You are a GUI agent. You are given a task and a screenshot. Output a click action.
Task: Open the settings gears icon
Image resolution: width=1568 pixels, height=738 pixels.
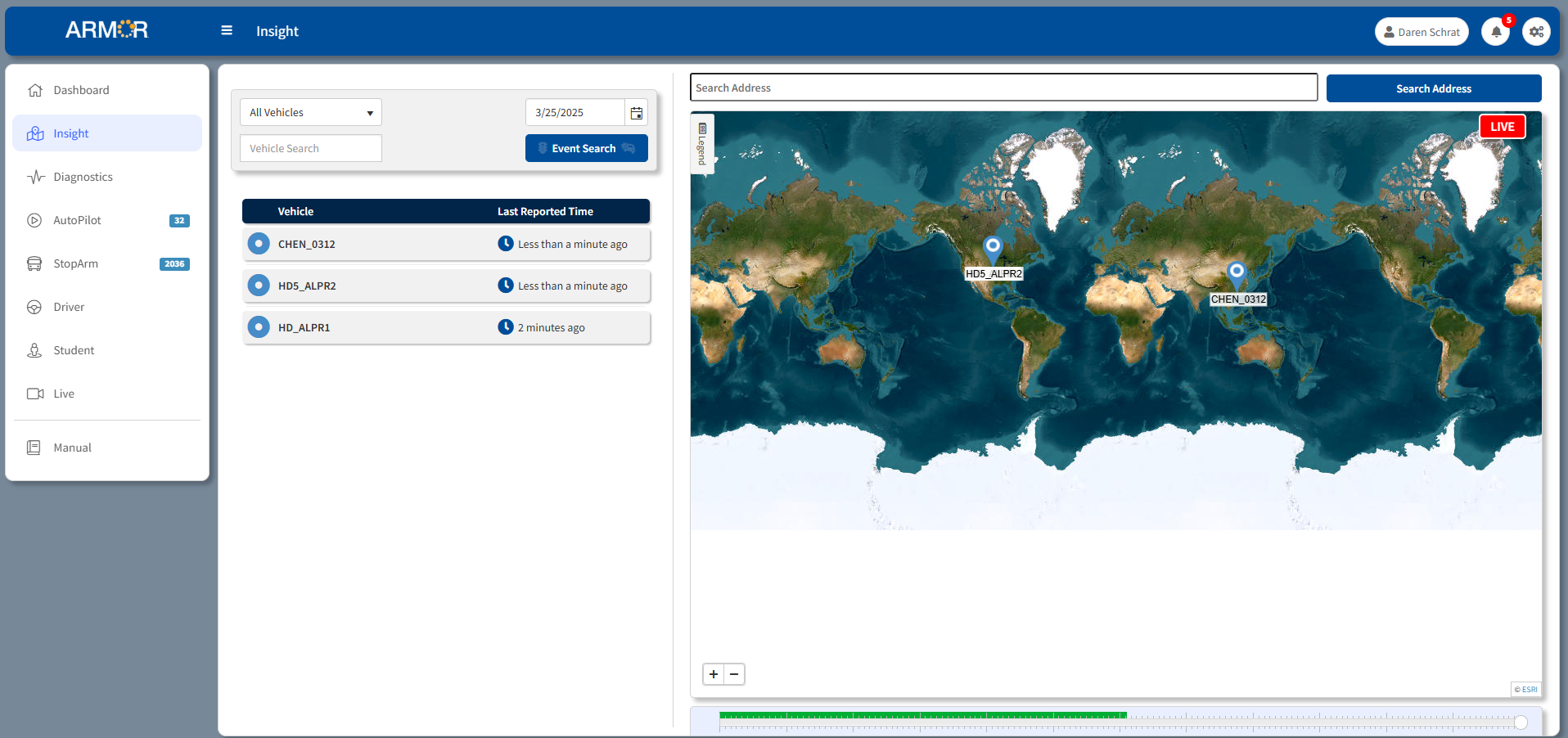tap(1536, 32)
